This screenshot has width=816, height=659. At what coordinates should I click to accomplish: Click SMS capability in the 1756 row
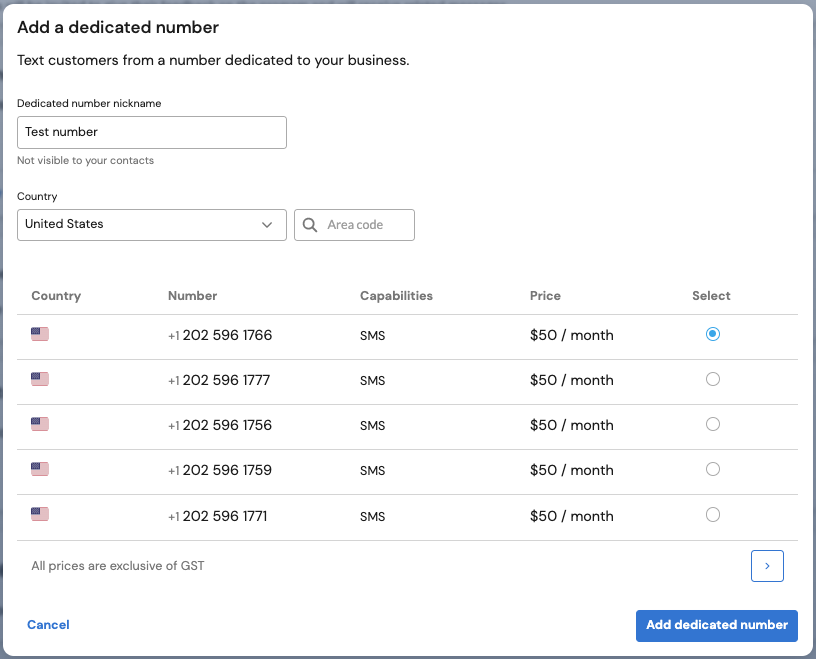pyautogui.click(x=373, y=426)
